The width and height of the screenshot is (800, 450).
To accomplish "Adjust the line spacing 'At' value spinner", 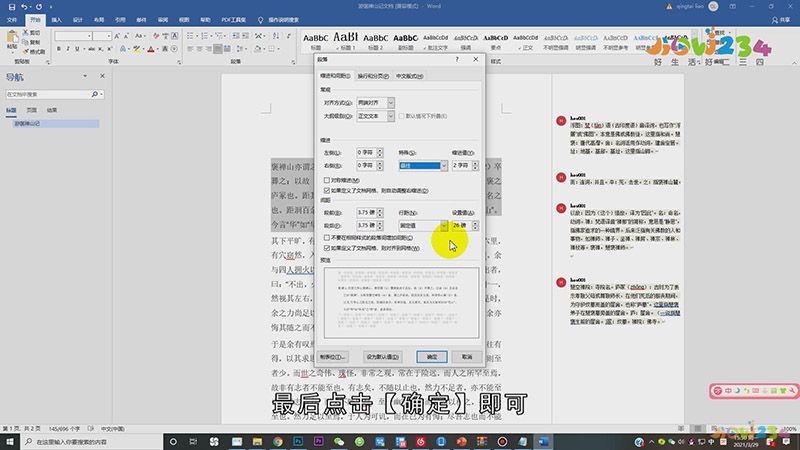I will coord(476,225).
